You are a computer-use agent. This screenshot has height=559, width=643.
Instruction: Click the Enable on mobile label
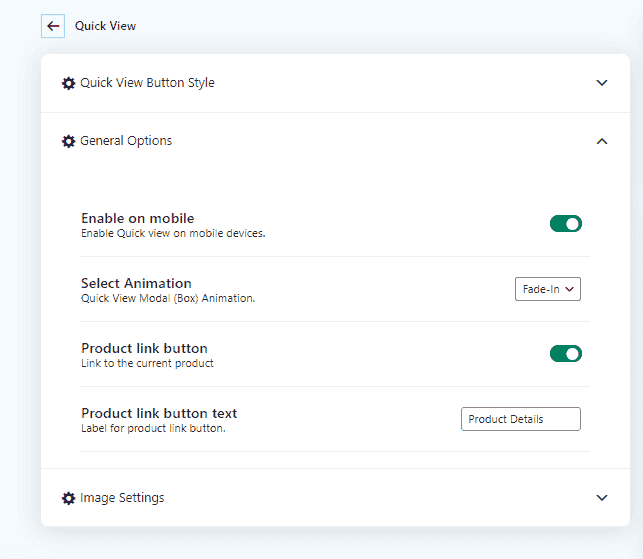click(137, 218)
